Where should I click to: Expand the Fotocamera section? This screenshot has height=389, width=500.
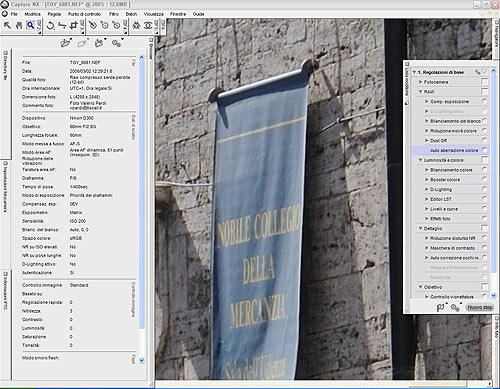(x=420, y=82)
